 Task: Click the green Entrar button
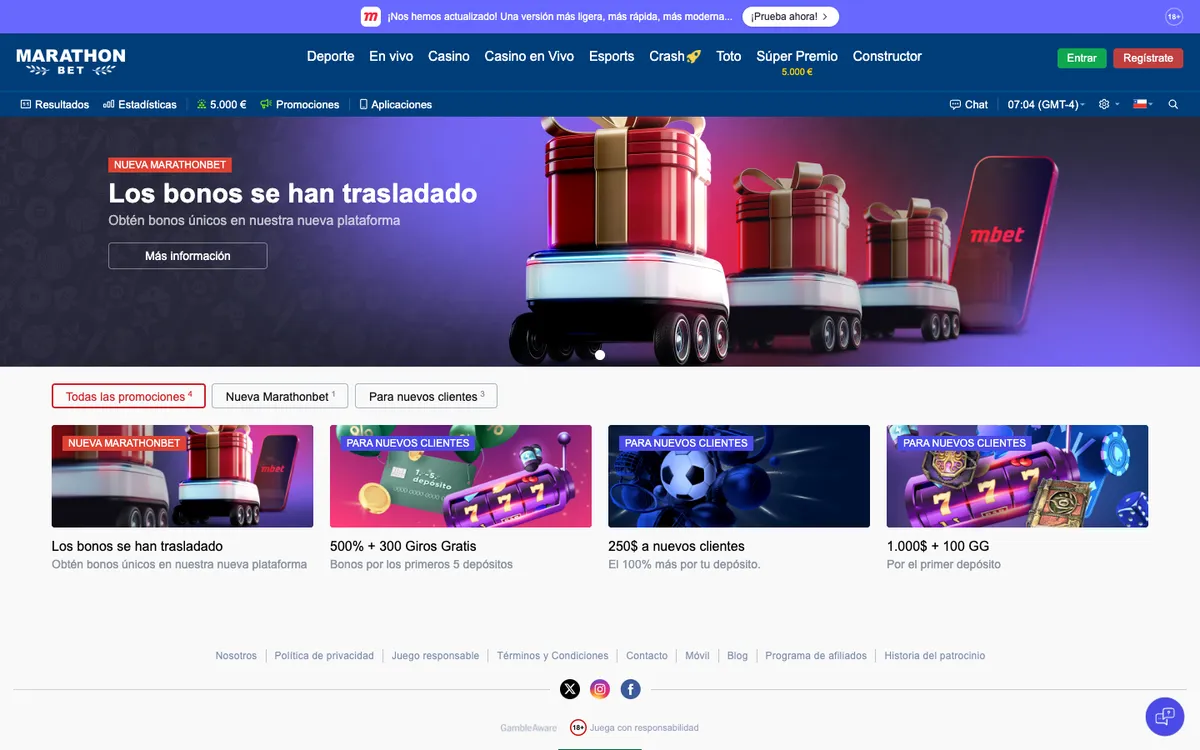(1082, 58)
